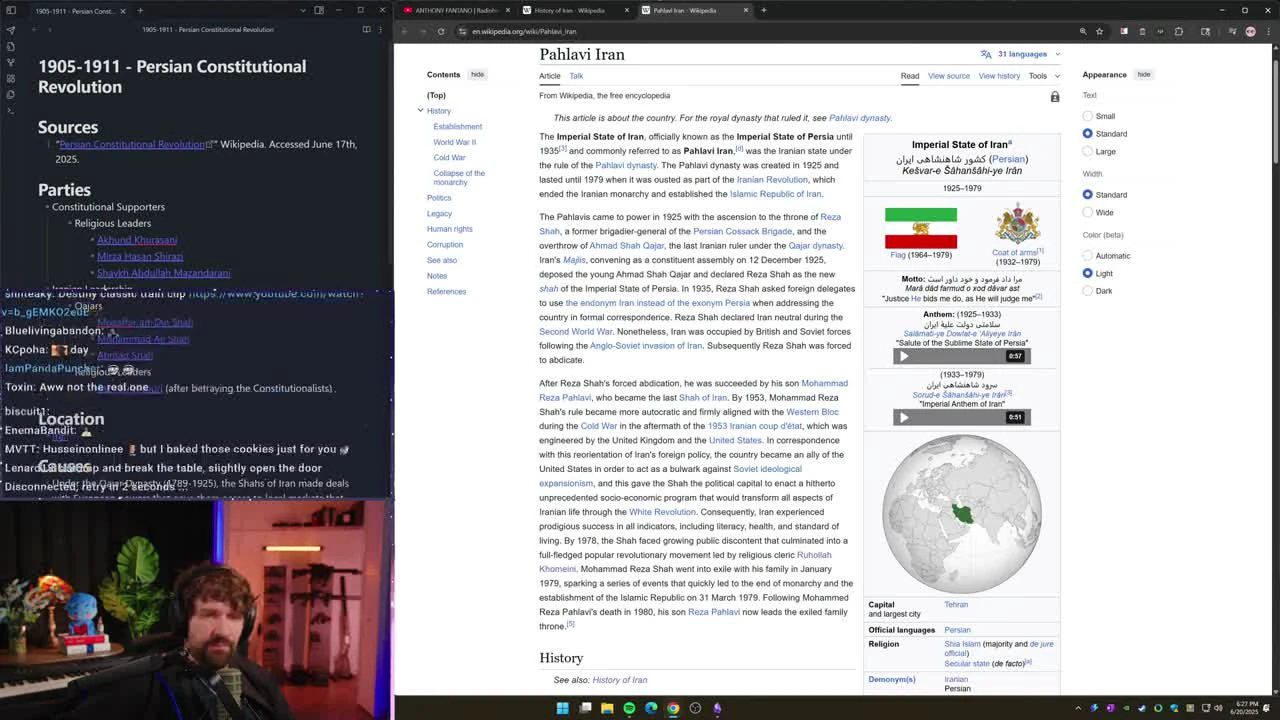This screenshot has height=720, width=1280.
Task: Open Chrome new tab plus button
Action: (x=763, y=10)
